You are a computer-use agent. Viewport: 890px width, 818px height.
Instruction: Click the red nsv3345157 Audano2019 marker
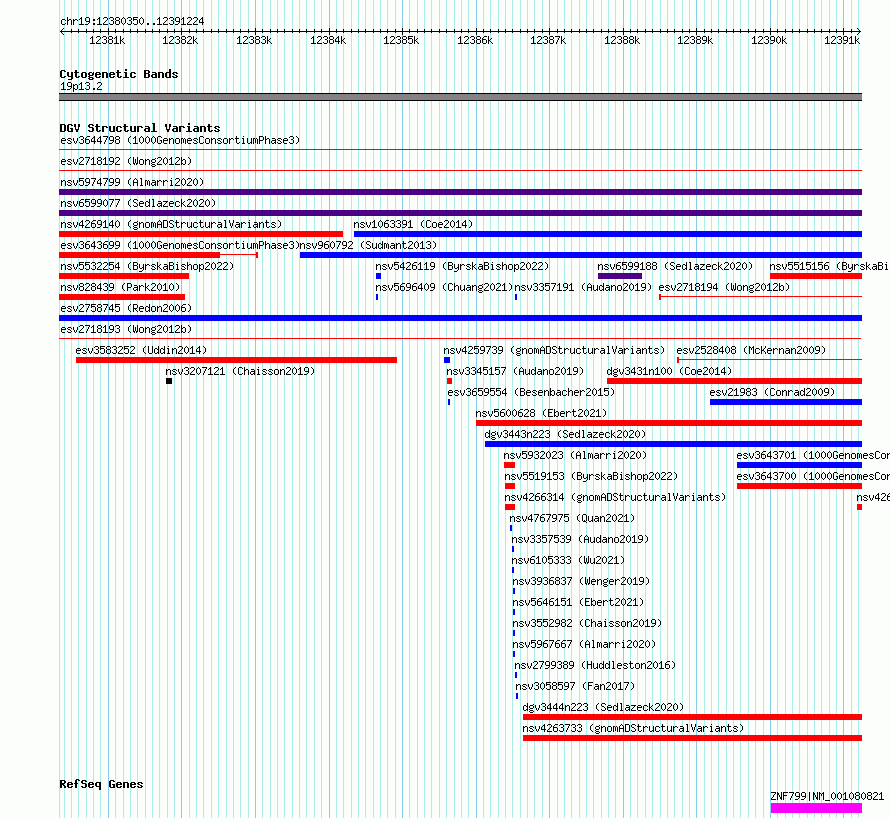coord(450,381)
